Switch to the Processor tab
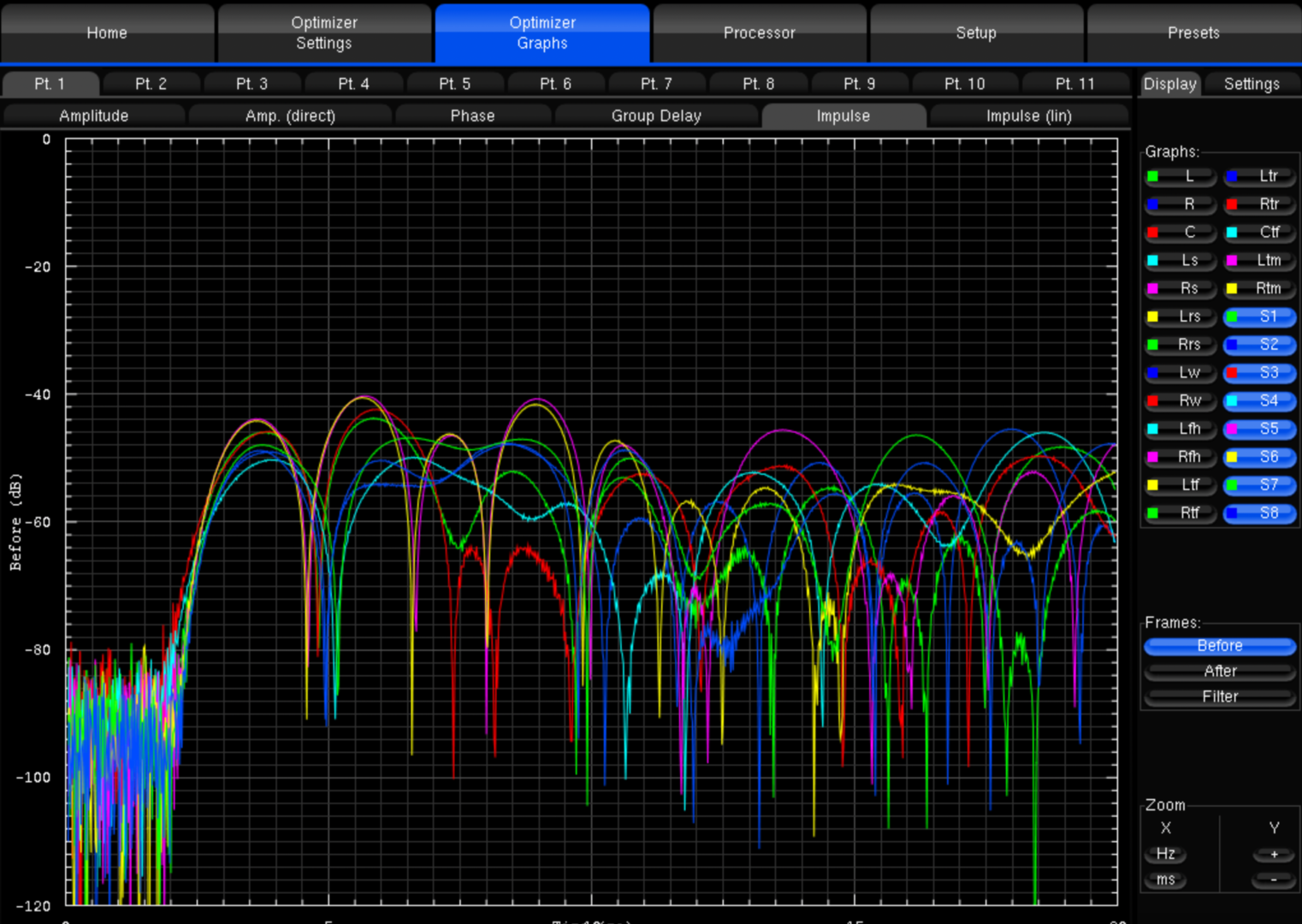Image resolution: width=1302 pixels, height=924 pixels. coord(759,33)
